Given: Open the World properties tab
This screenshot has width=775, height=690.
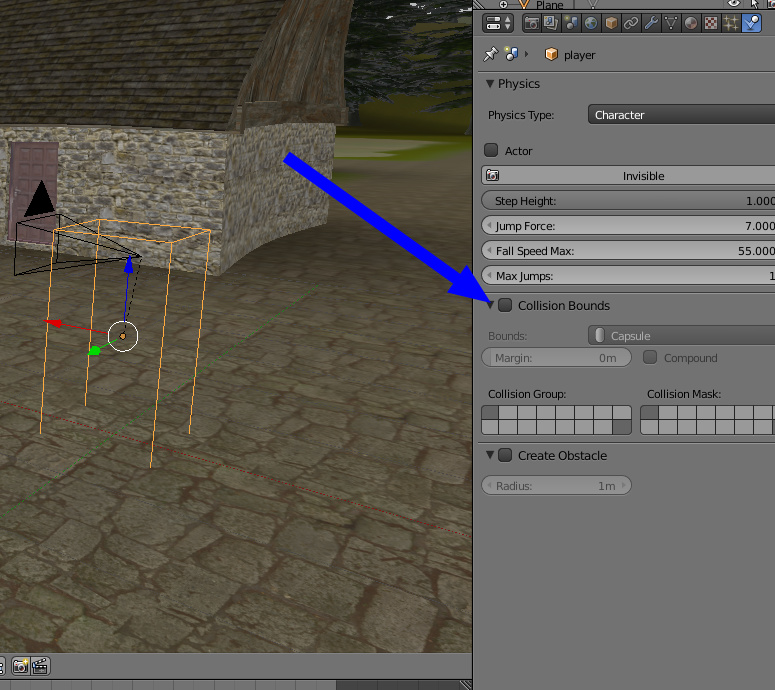Looking at the screenshot, I should pyautogui.click(x=591, y=23).
